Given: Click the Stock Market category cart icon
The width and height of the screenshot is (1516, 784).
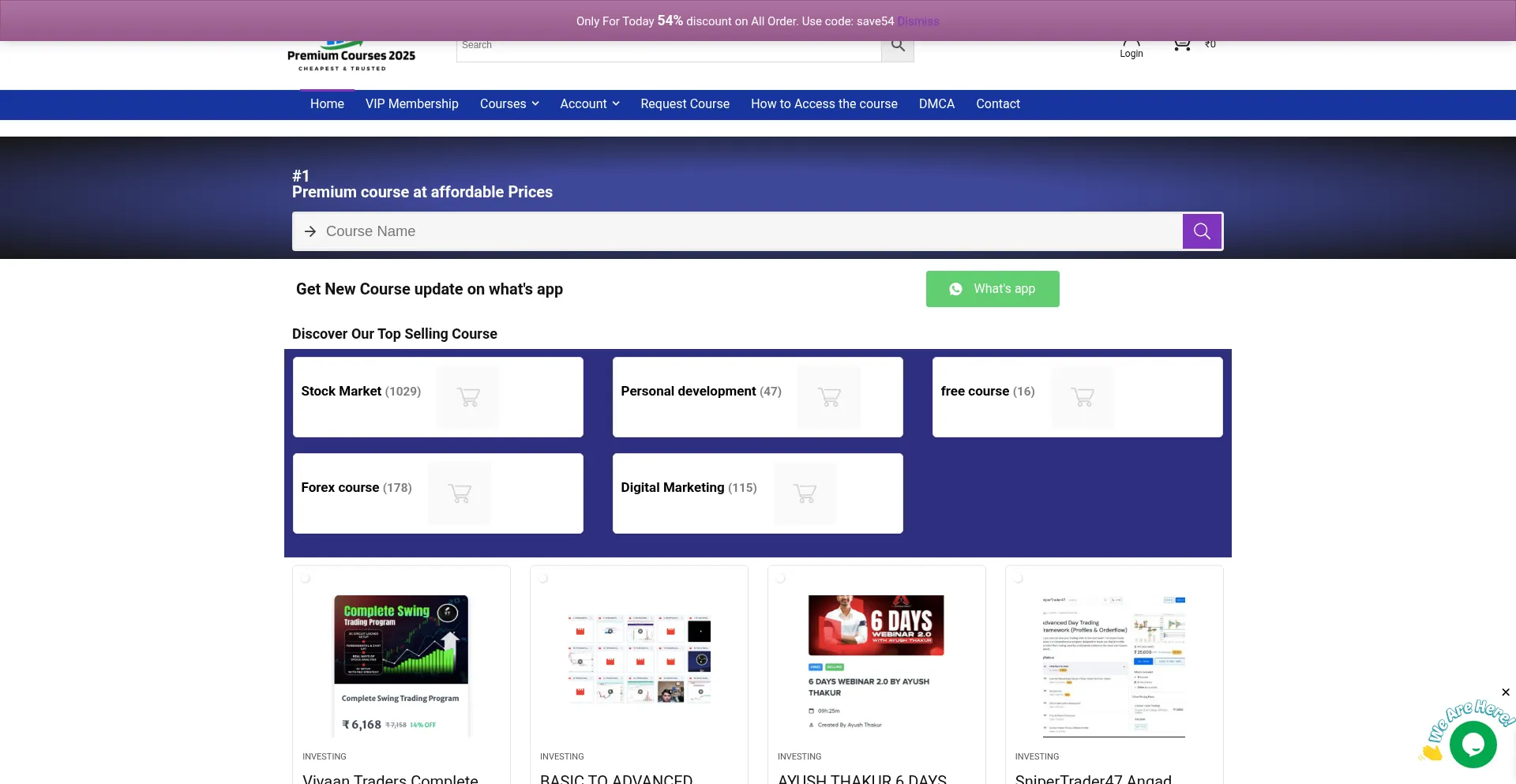Looking at the screenshot, I should coord(467,397).
